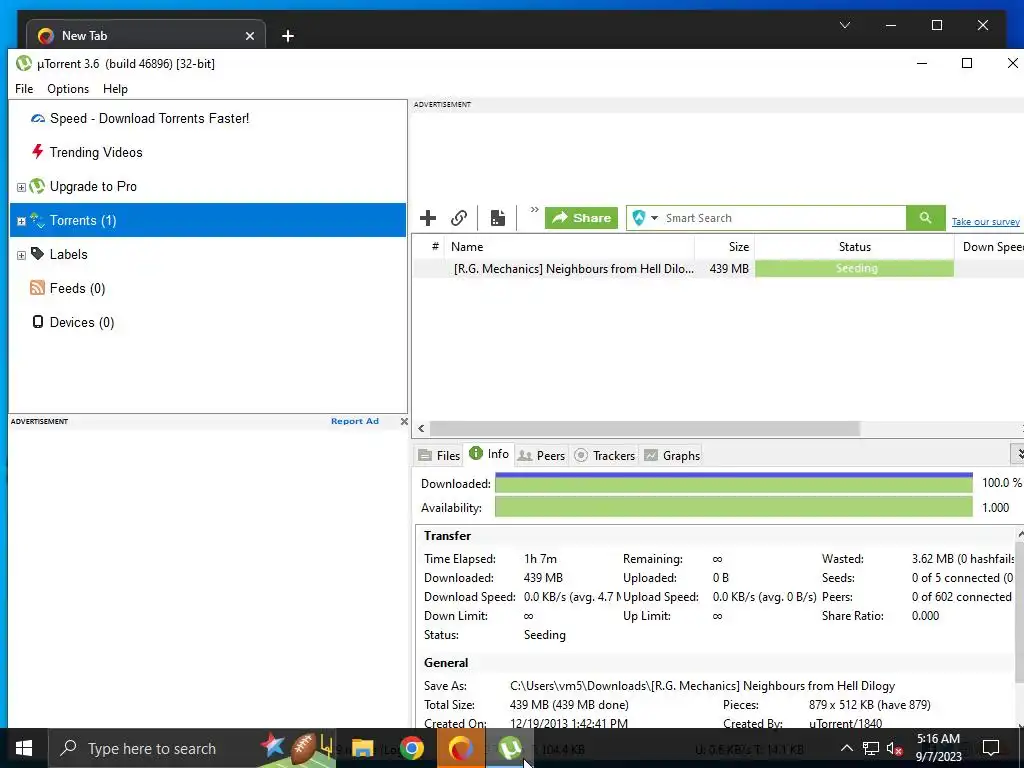
Task: Expand the toolbar overflow chevron
Action: tap(534, 210)
